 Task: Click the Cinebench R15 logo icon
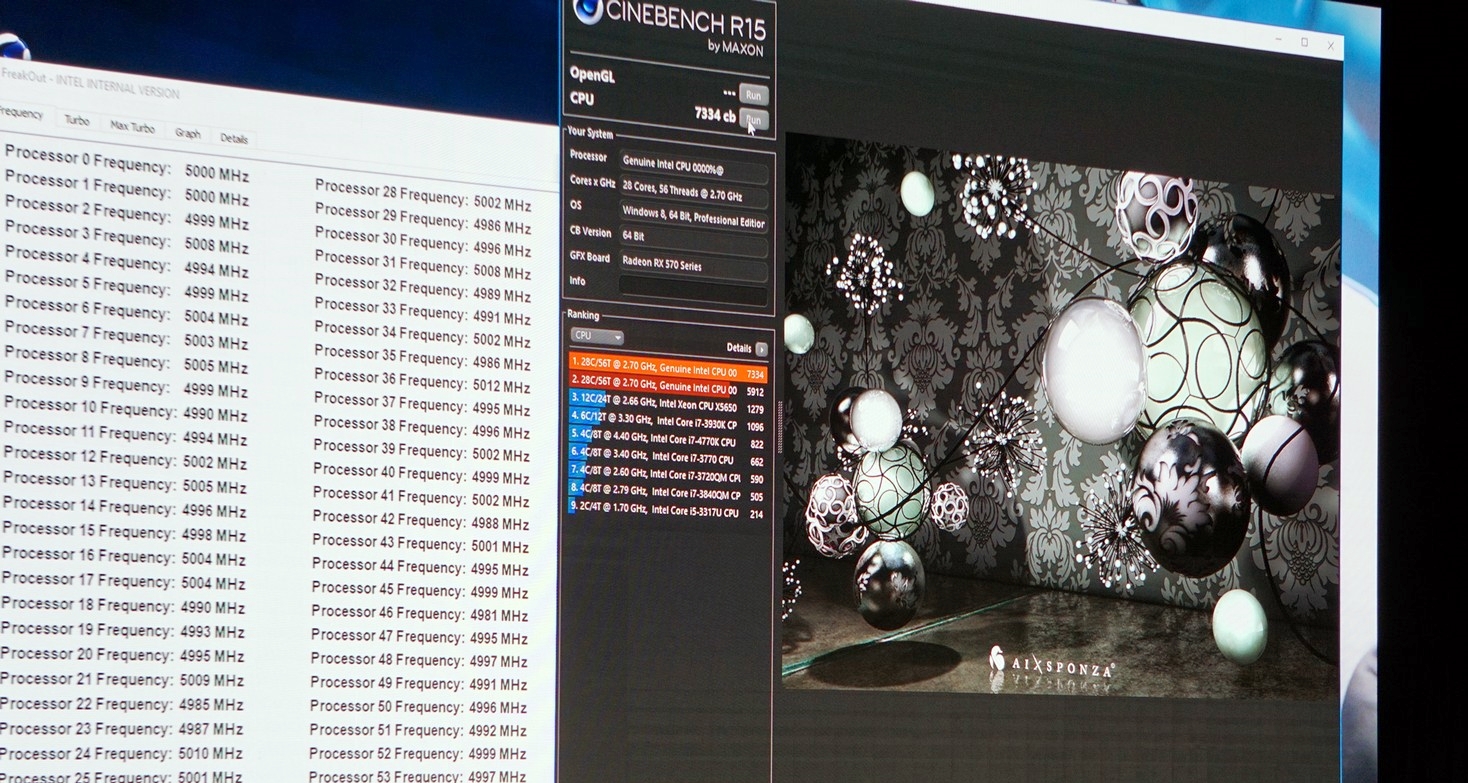(587, 11)
